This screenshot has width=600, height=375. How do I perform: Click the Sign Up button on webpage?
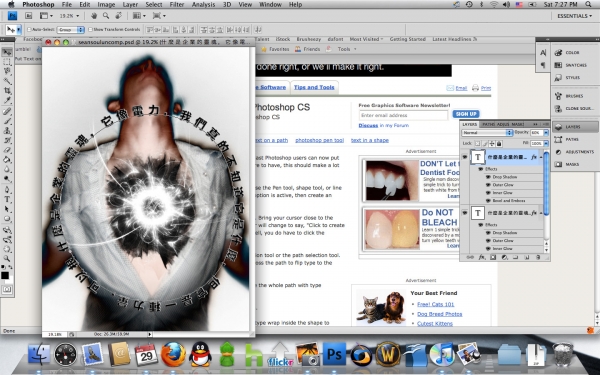click(x=466, y=114)
